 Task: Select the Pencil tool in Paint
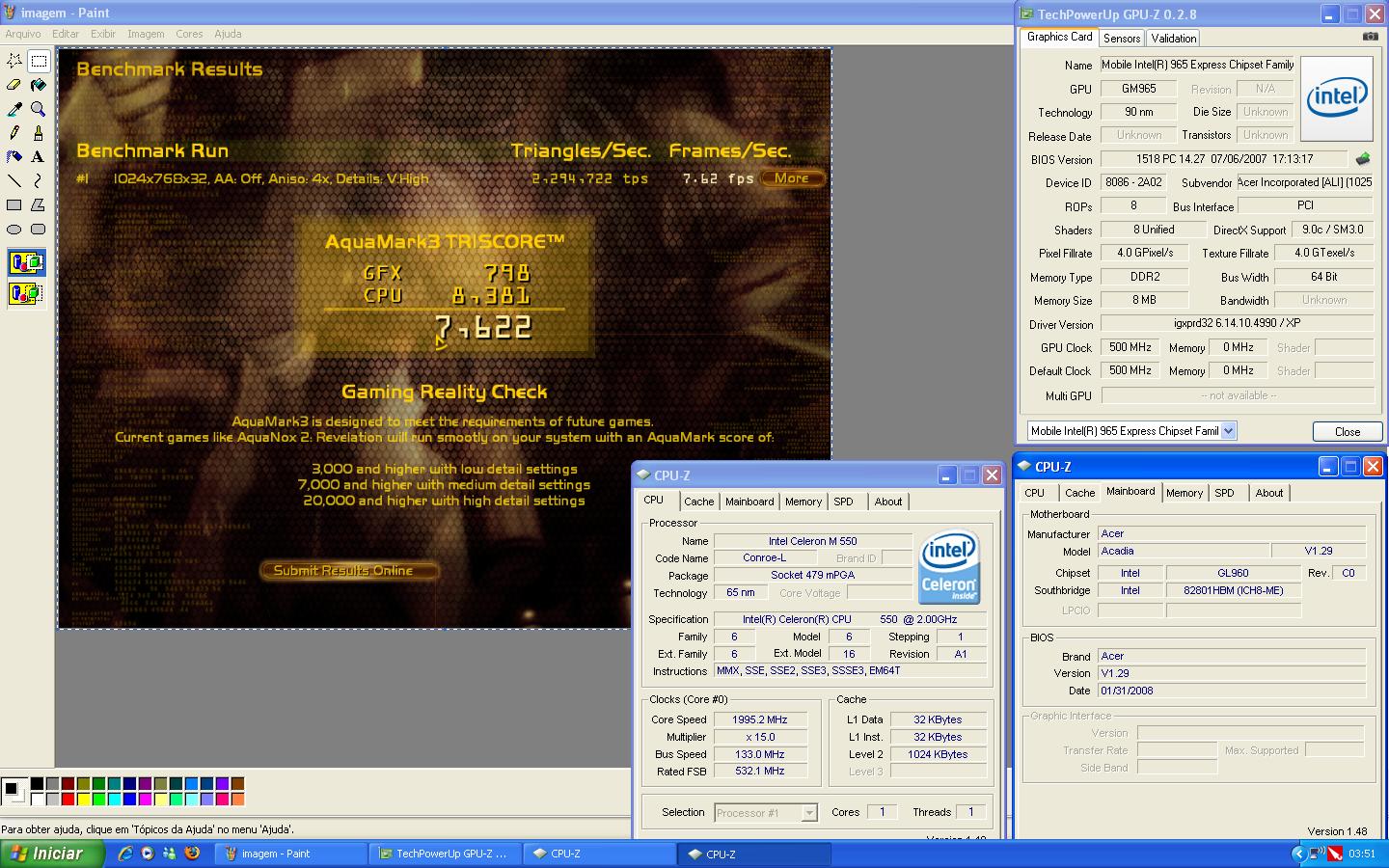[x=14, y=133]
